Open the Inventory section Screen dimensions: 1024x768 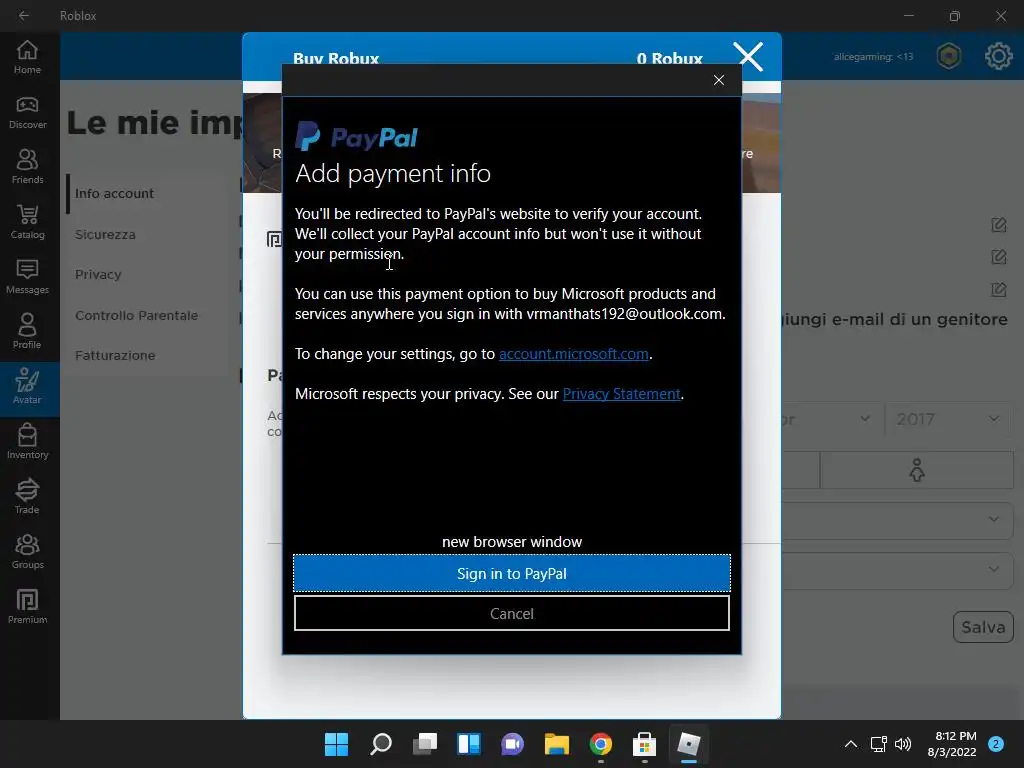[27, 441]
